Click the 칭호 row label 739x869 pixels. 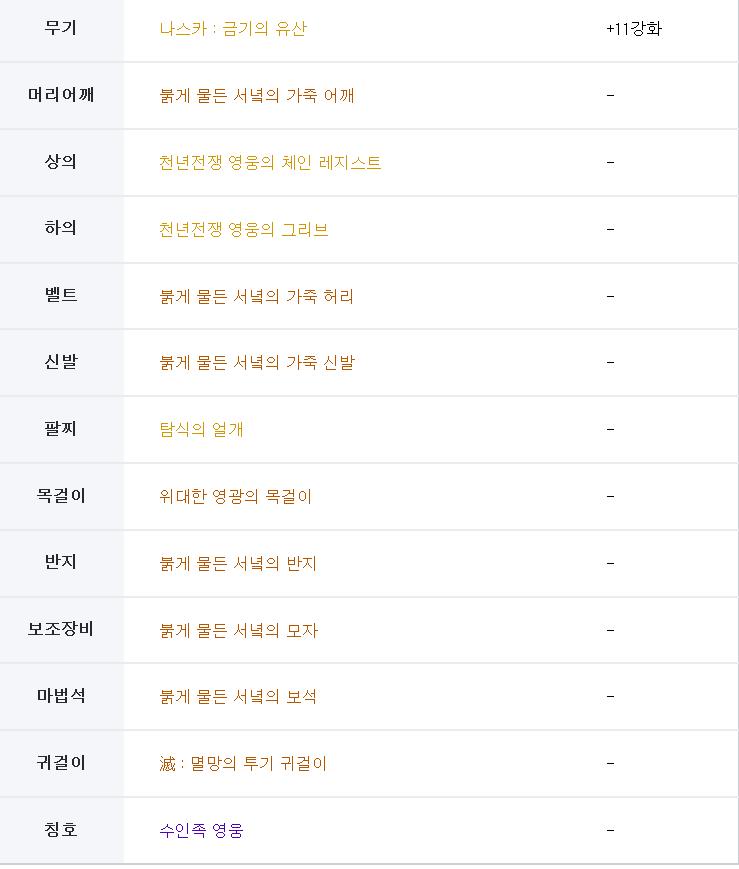pyautogui.click(x=61, y=829)
